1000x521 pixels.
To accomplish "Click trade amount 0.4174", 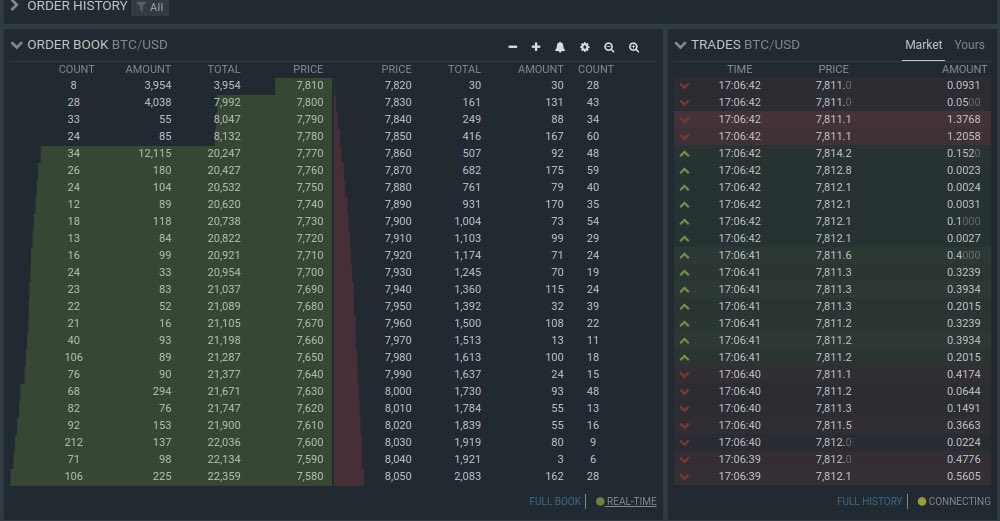I will [x=964, y=374].
